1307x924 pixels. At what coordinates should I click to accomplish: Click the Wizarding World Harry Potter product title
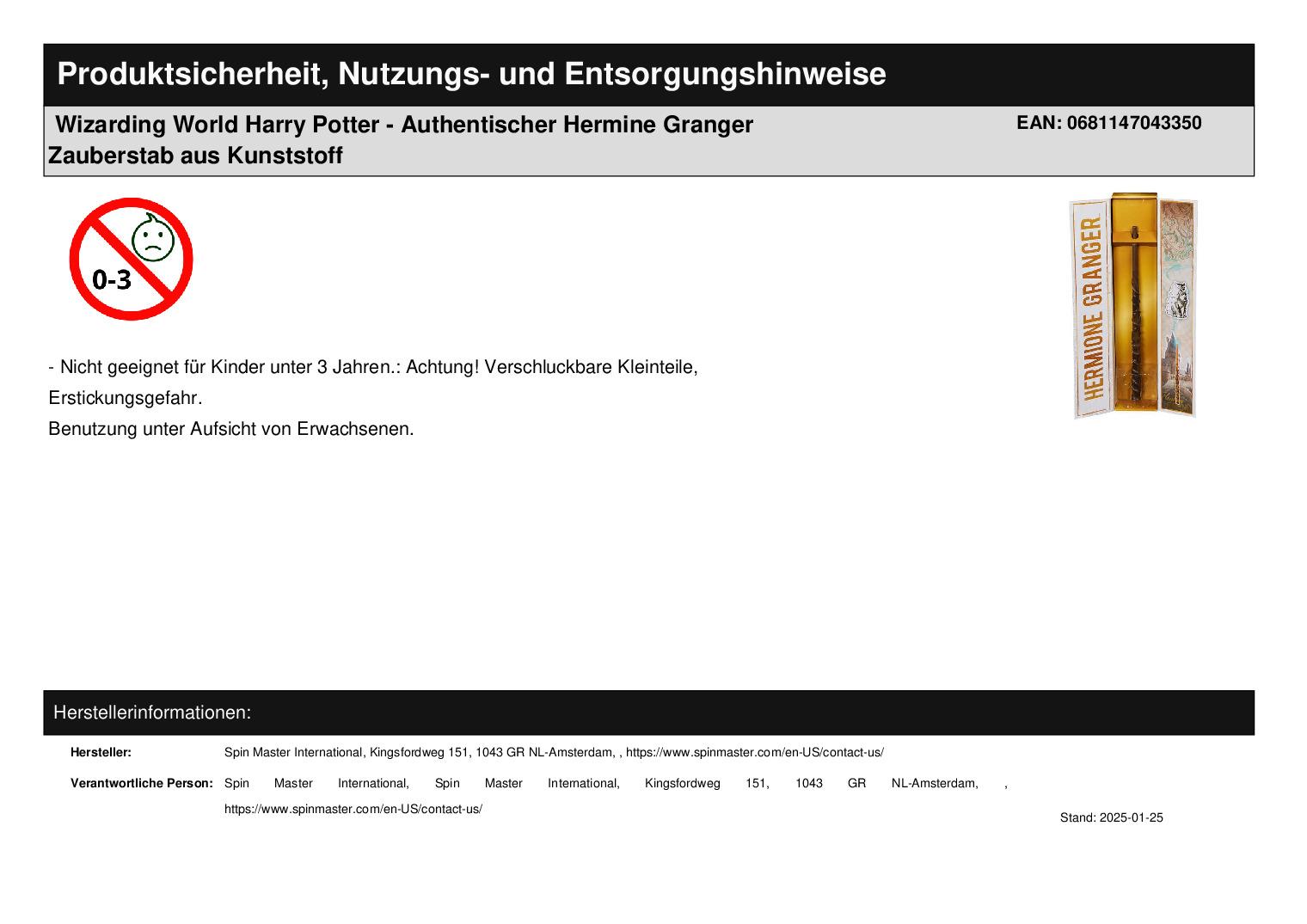404,125
